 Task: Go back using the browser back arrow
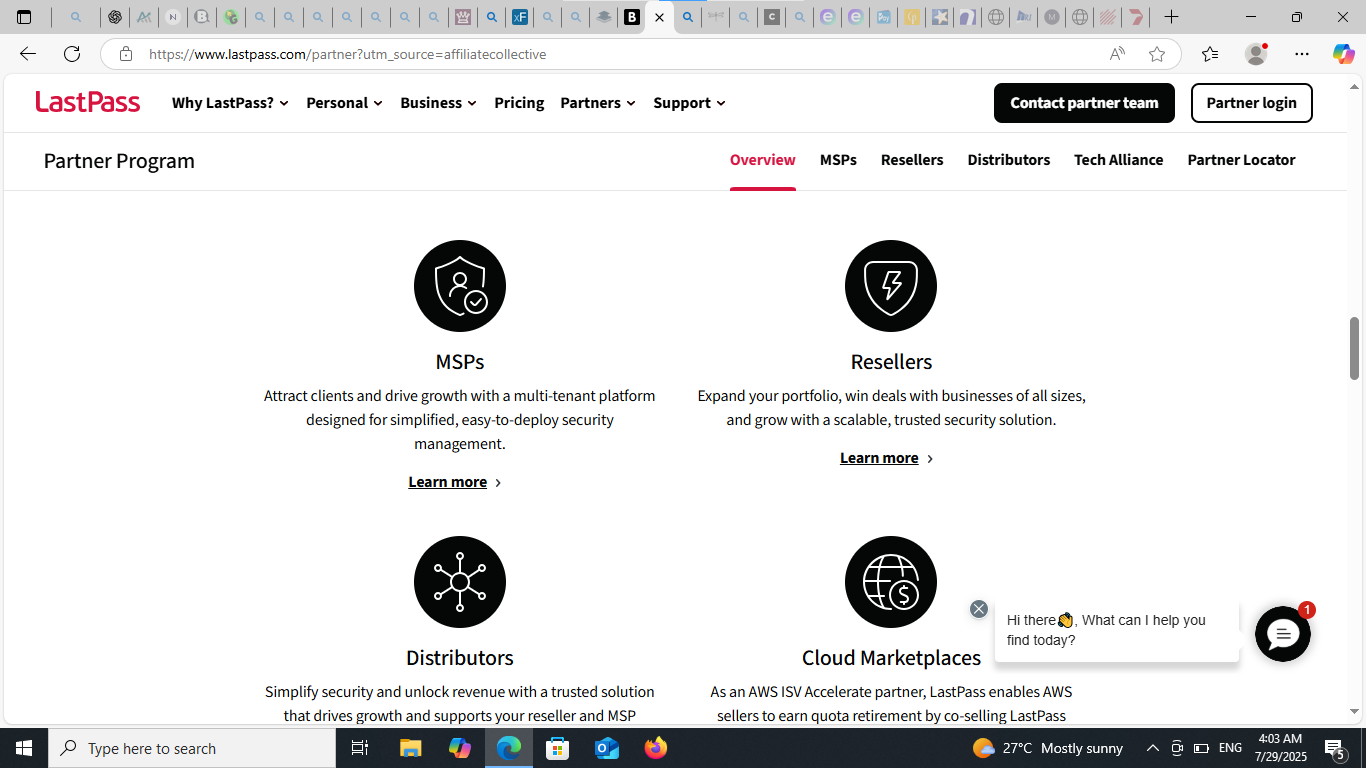[28, 54]
